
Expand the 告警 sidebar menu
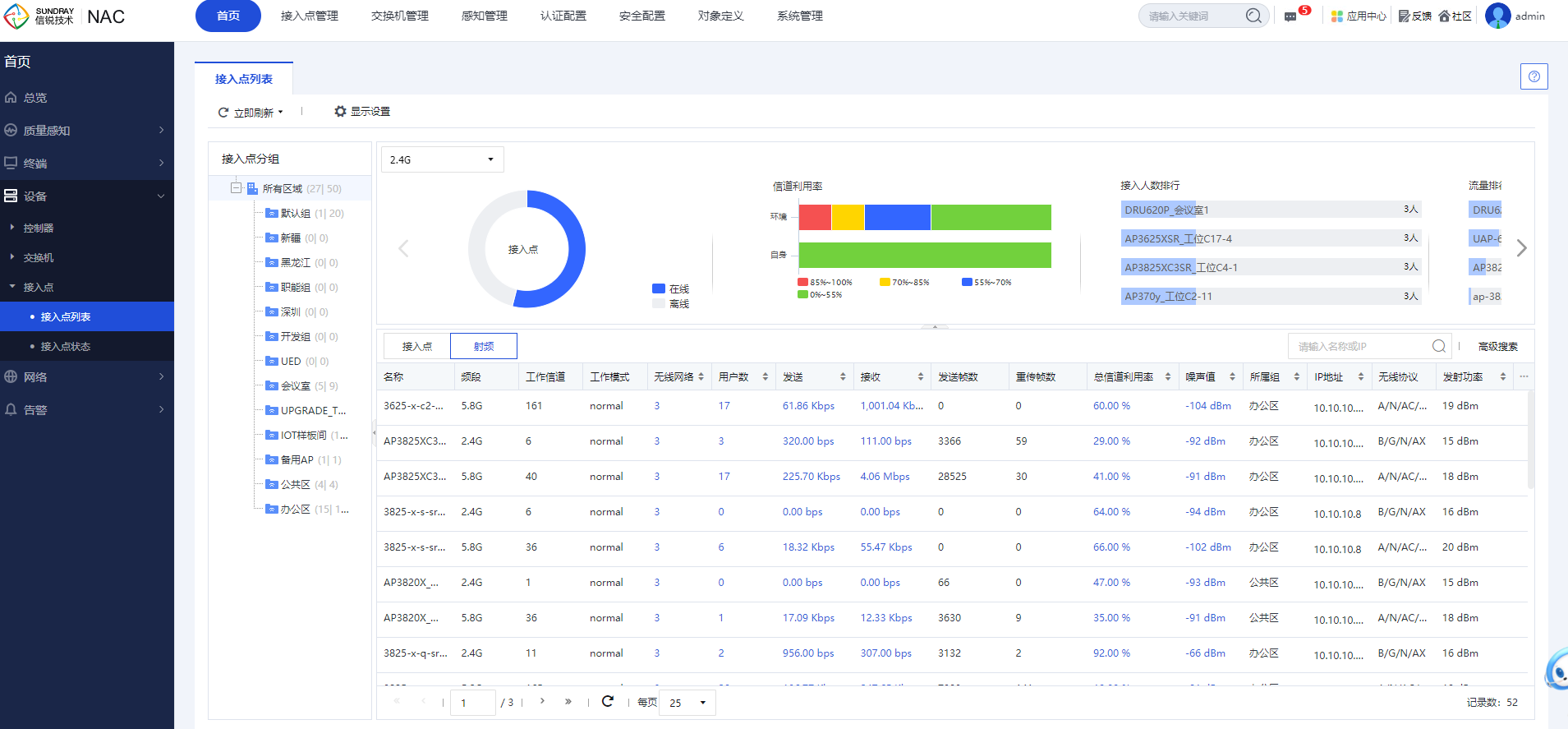(87, 410)
